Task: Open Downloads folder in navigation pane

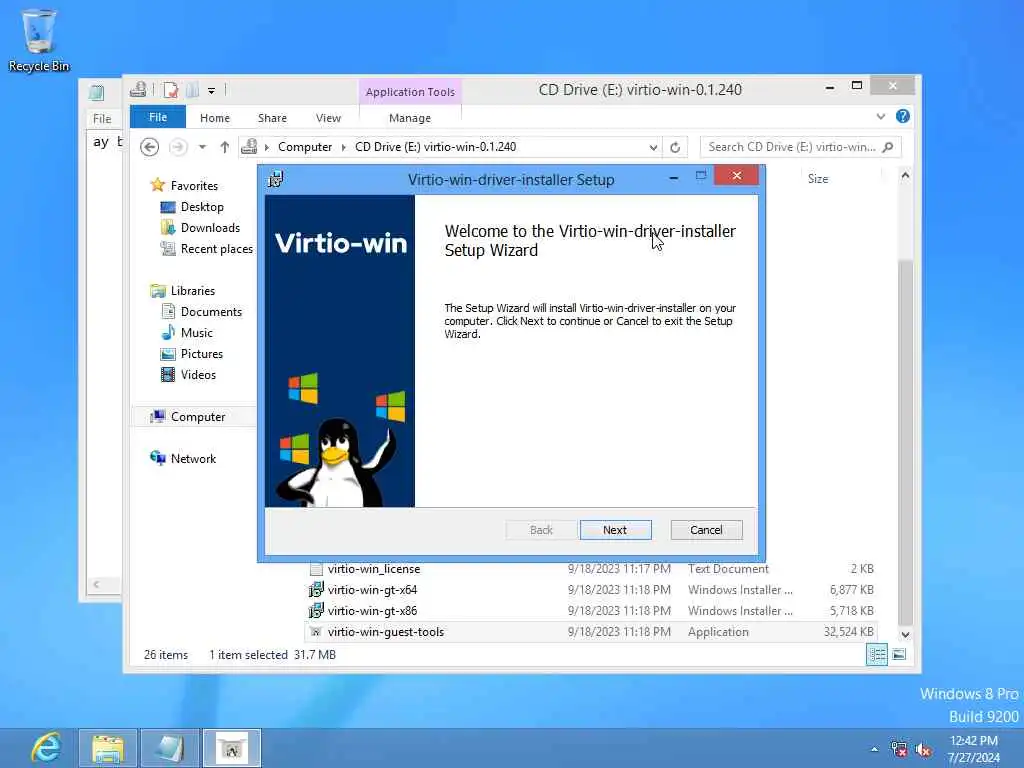Action: click(210, 227)
